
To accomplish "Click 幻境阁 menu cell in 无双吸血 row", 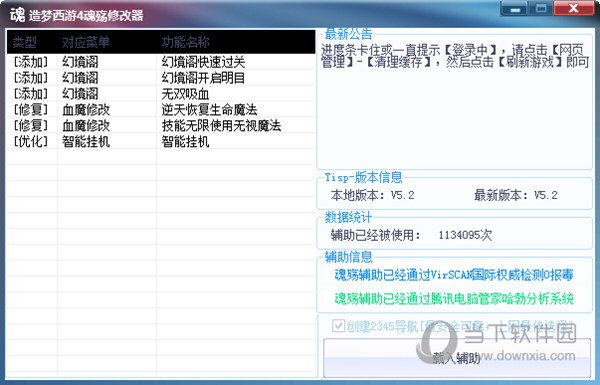I will [x=80, y=94].
